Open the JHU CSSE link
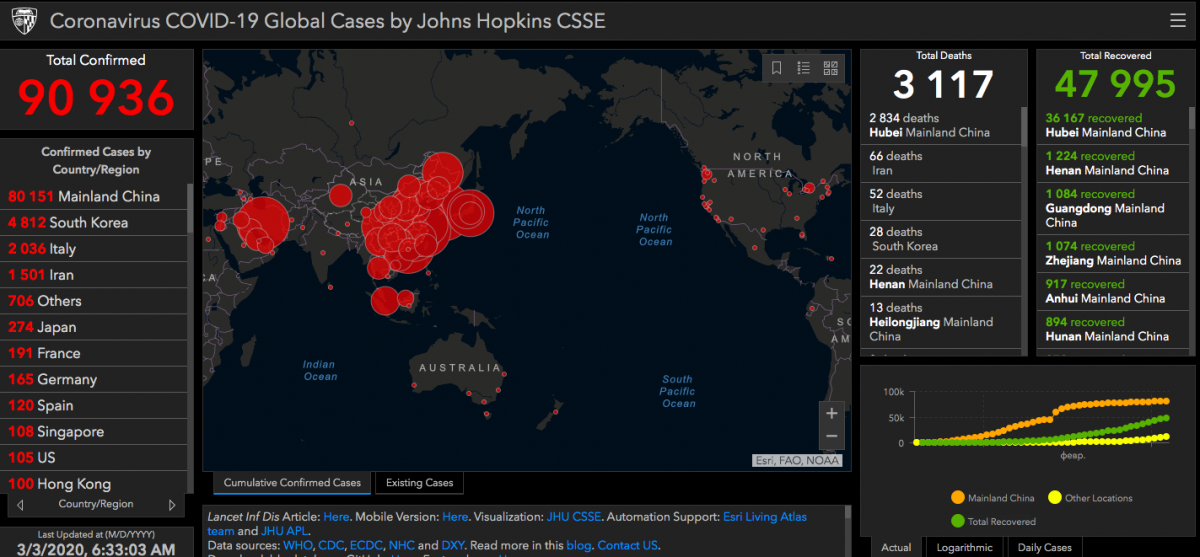 574,517
